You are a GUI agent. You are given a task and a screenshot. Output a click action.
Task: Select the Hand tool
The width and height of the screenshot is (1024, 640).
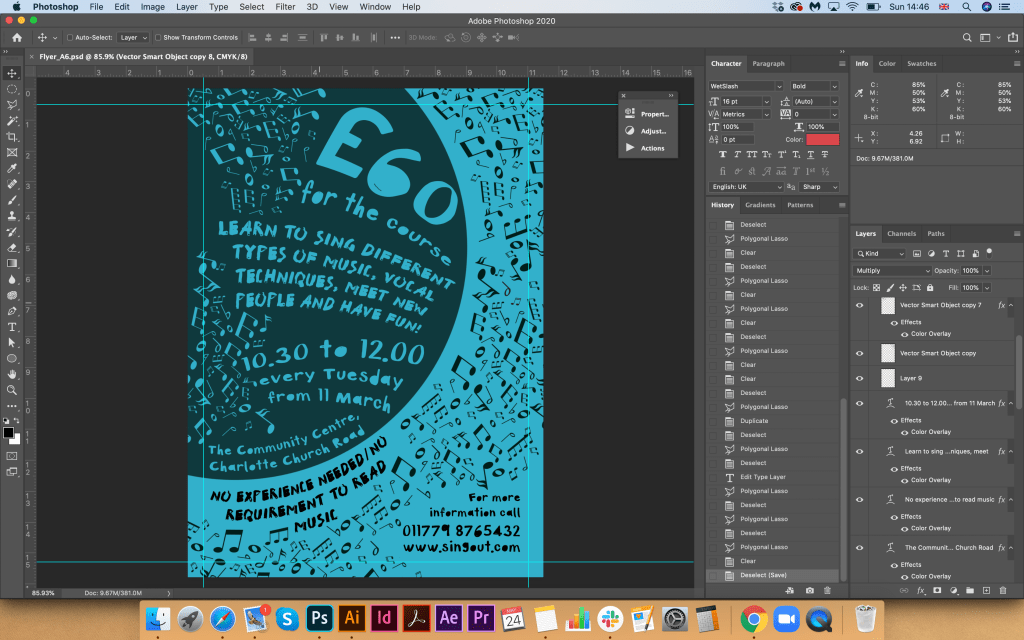click(x=12, y=374)
